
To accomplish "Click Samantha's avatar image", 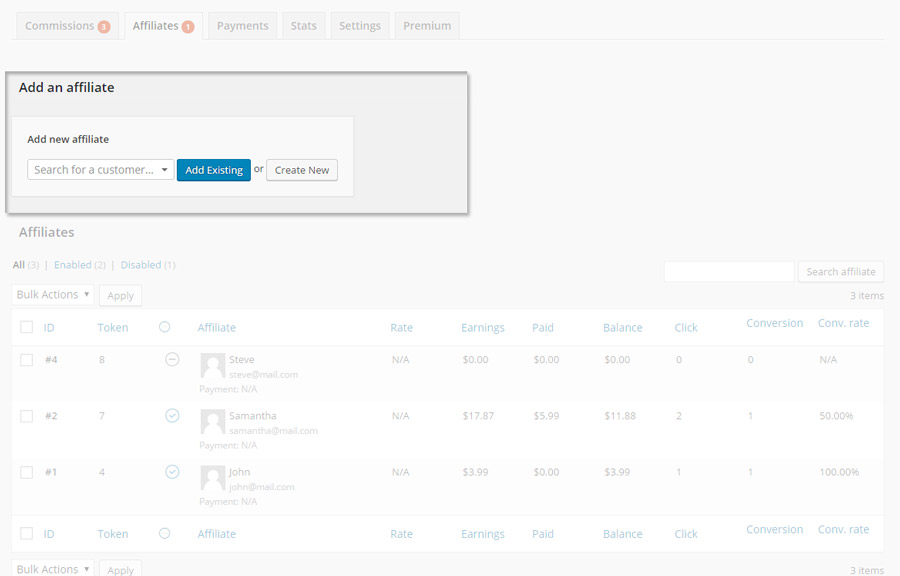I will tap(212, 421).
